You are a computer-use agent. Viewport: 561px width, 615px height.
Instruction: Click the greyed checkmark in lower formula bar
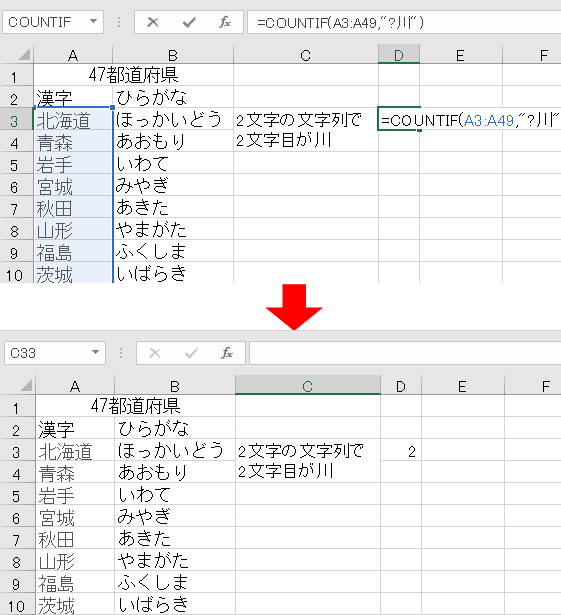click(191, 353)
